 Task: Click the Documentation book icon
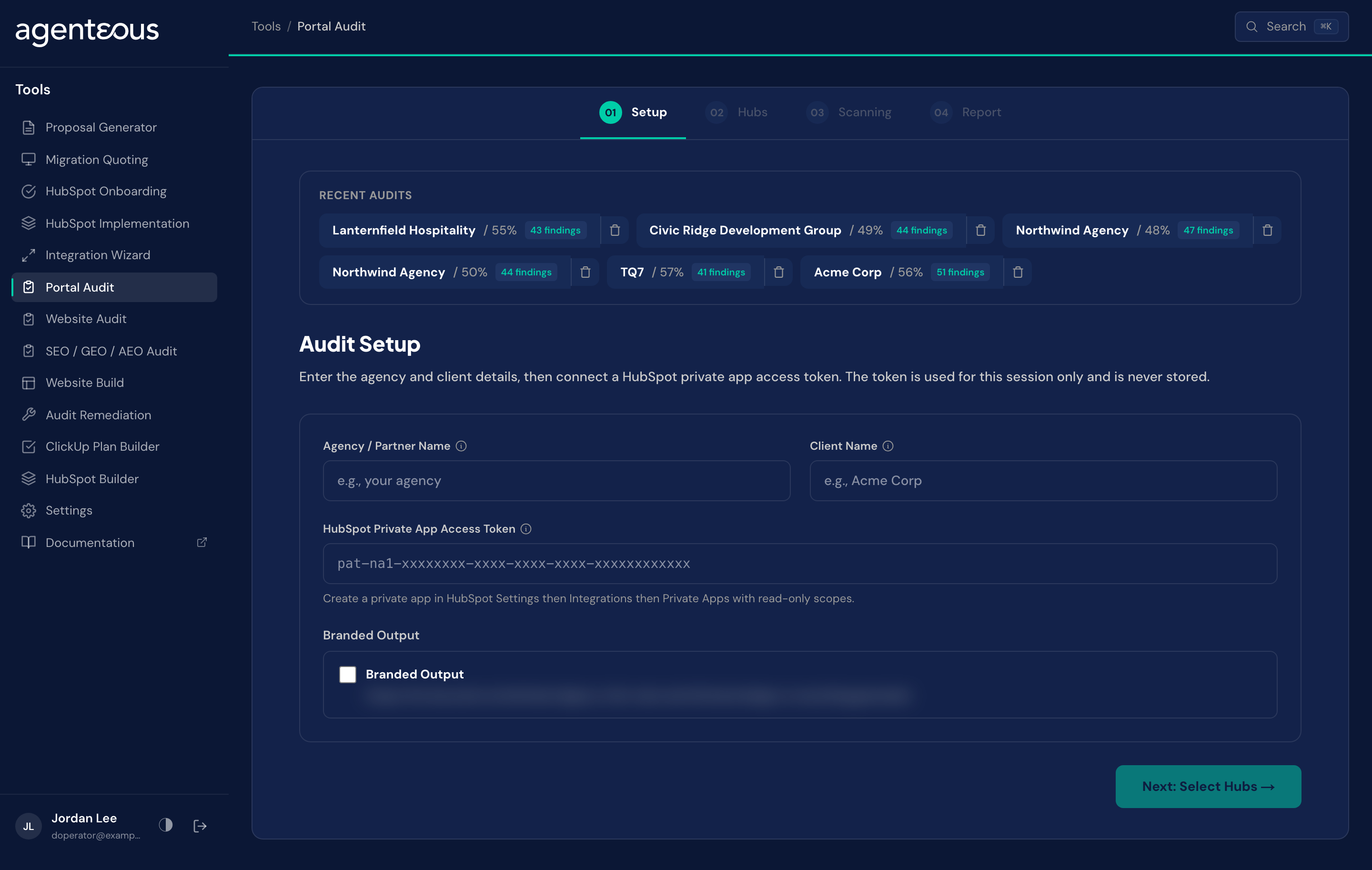pyautogui.click(x=29, y=542)
